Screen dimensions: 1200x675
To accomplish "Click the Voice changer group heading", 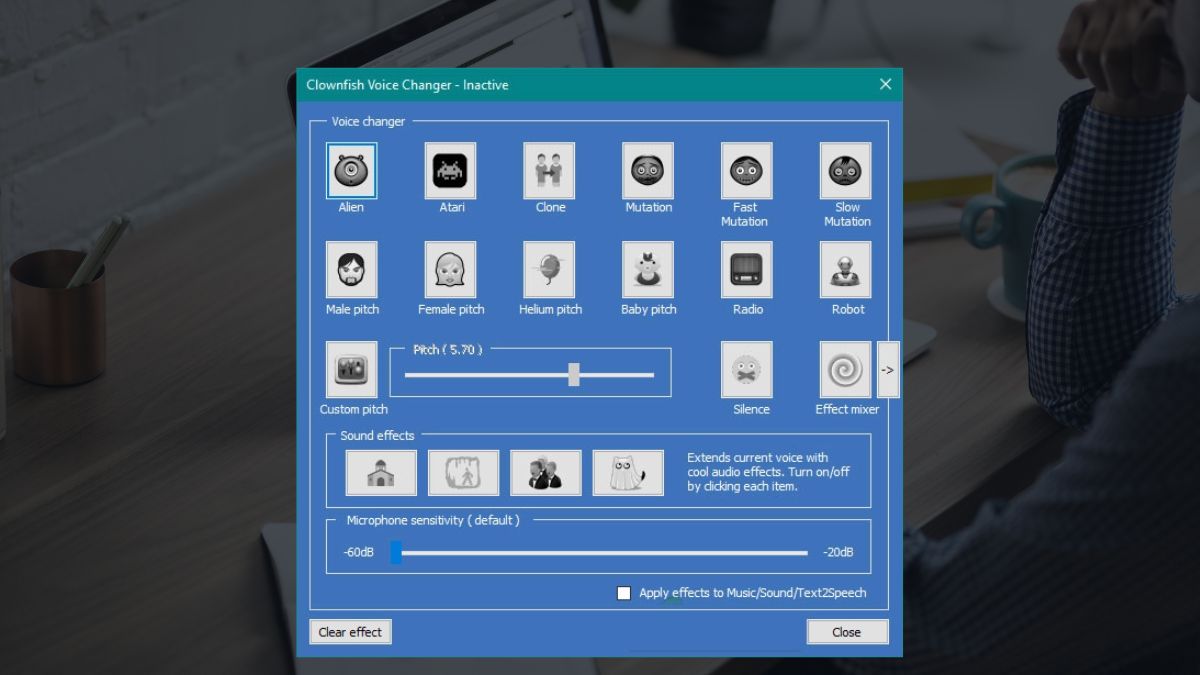I will pyautogui.click(x=369, y=122).
